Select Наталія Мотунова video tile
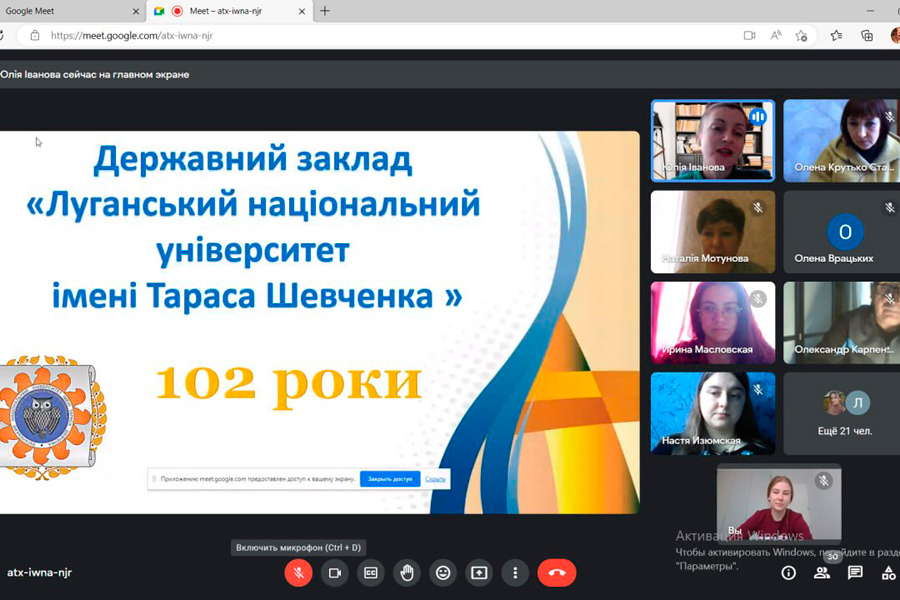900x600 pixels. [713, 232]
